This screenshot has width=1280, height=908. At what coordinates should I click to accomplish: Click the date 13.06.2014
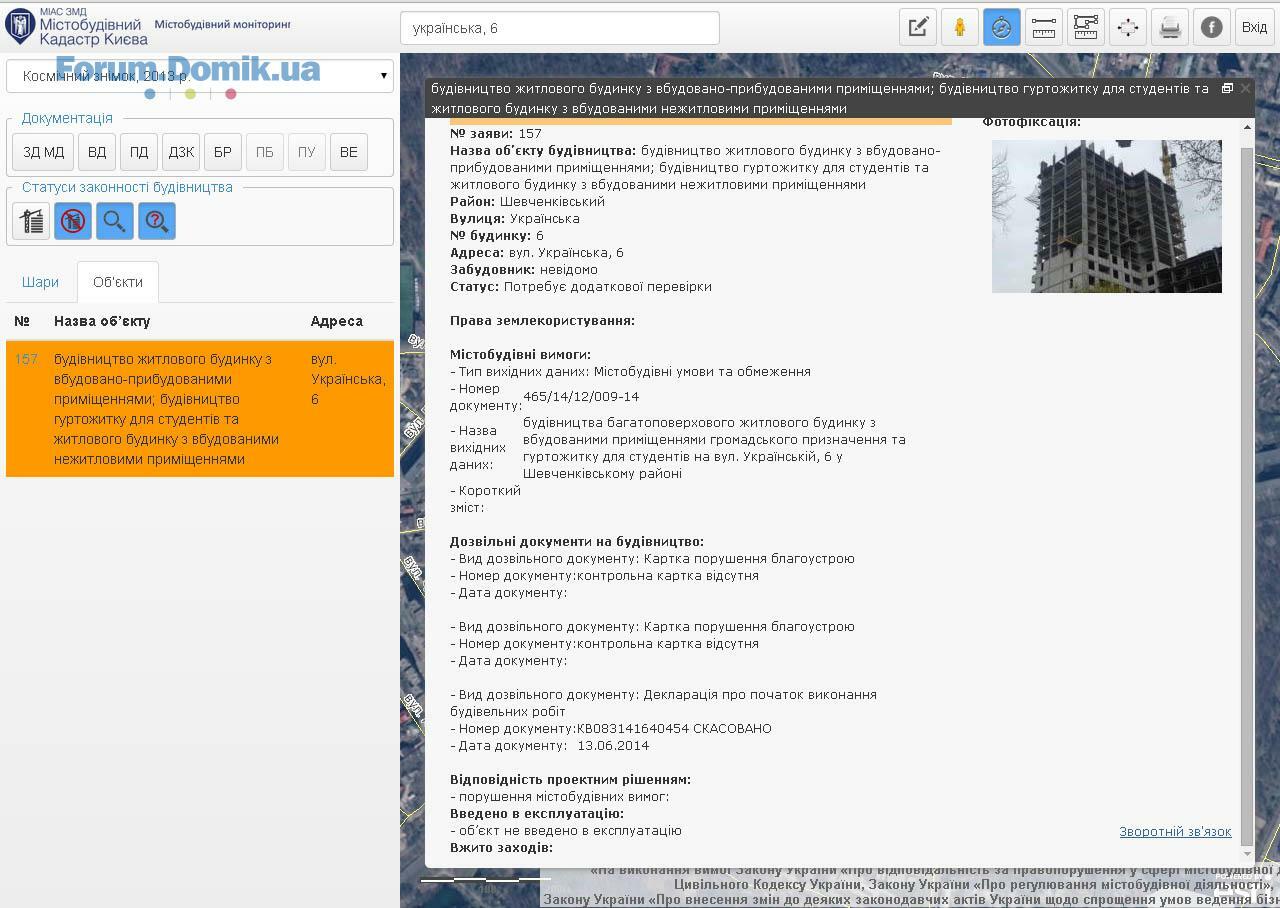tap(613, 746)
